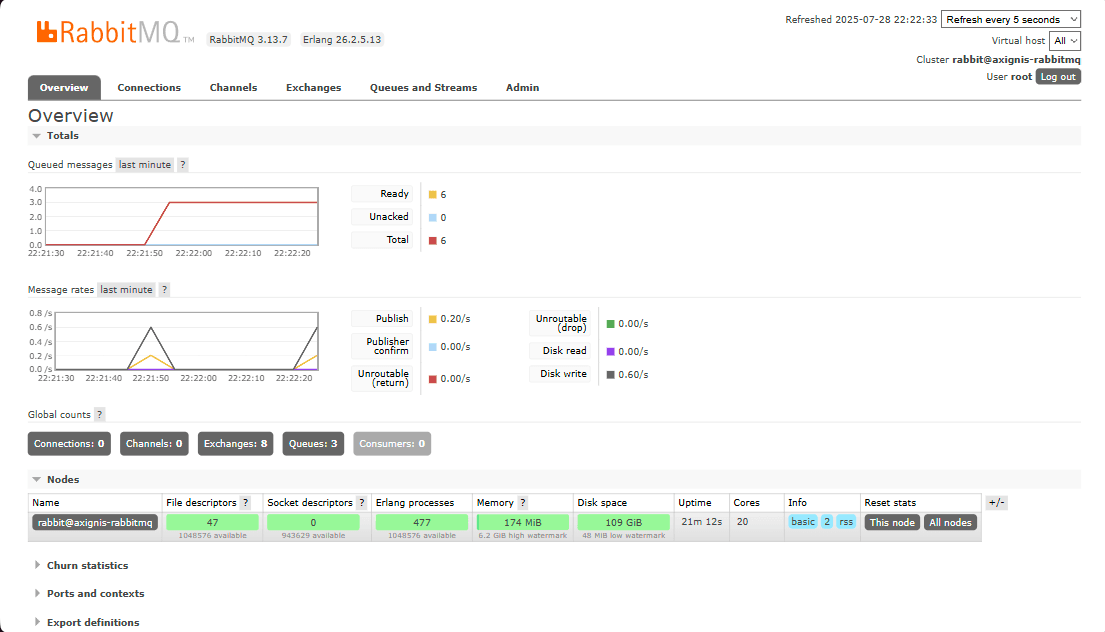Click the rss info tag
The image size is (1105, 632).
coord(846,522)
